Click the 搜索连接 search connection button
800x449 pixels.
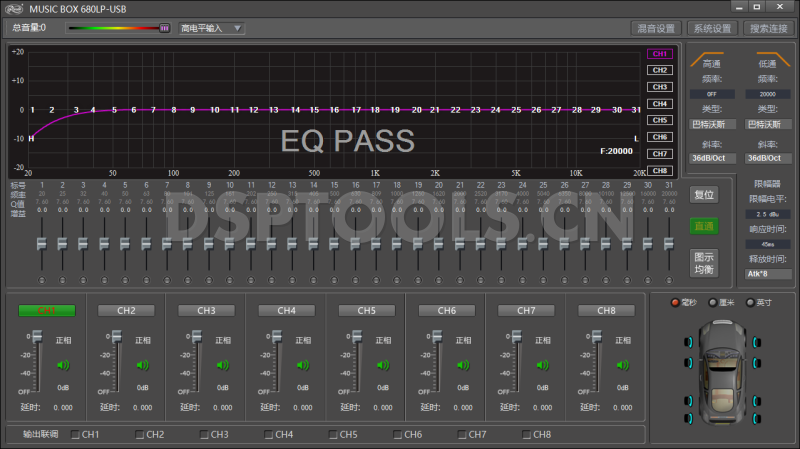pyautogui.click(x=768, y=28)
